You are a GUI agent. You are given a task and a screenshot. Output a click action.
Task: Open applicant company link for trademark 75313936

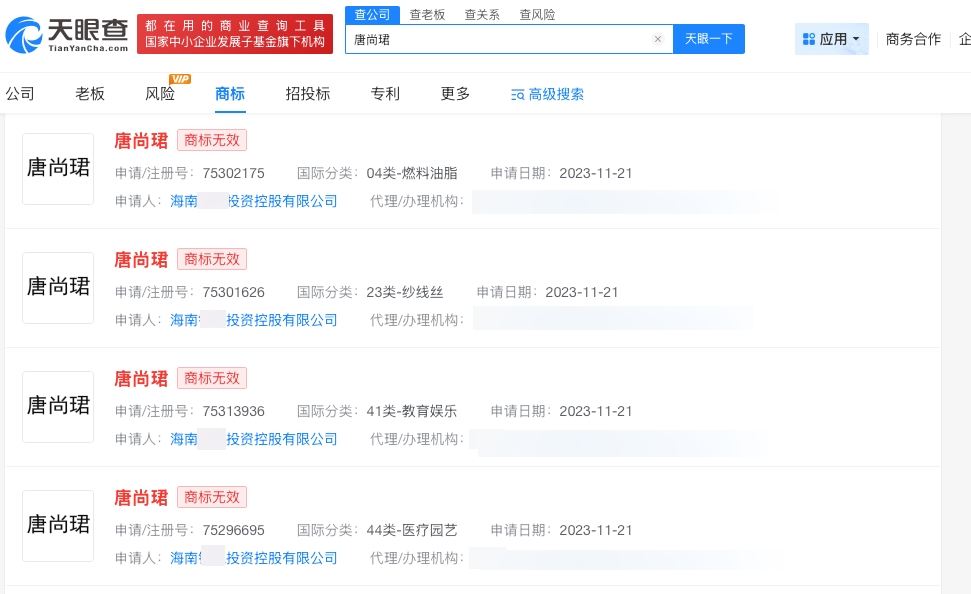[254, 439]
